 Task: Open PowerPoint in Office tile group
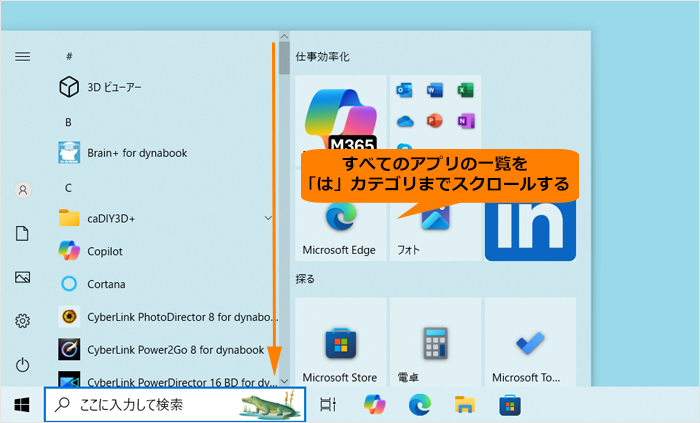pos(435,120)
